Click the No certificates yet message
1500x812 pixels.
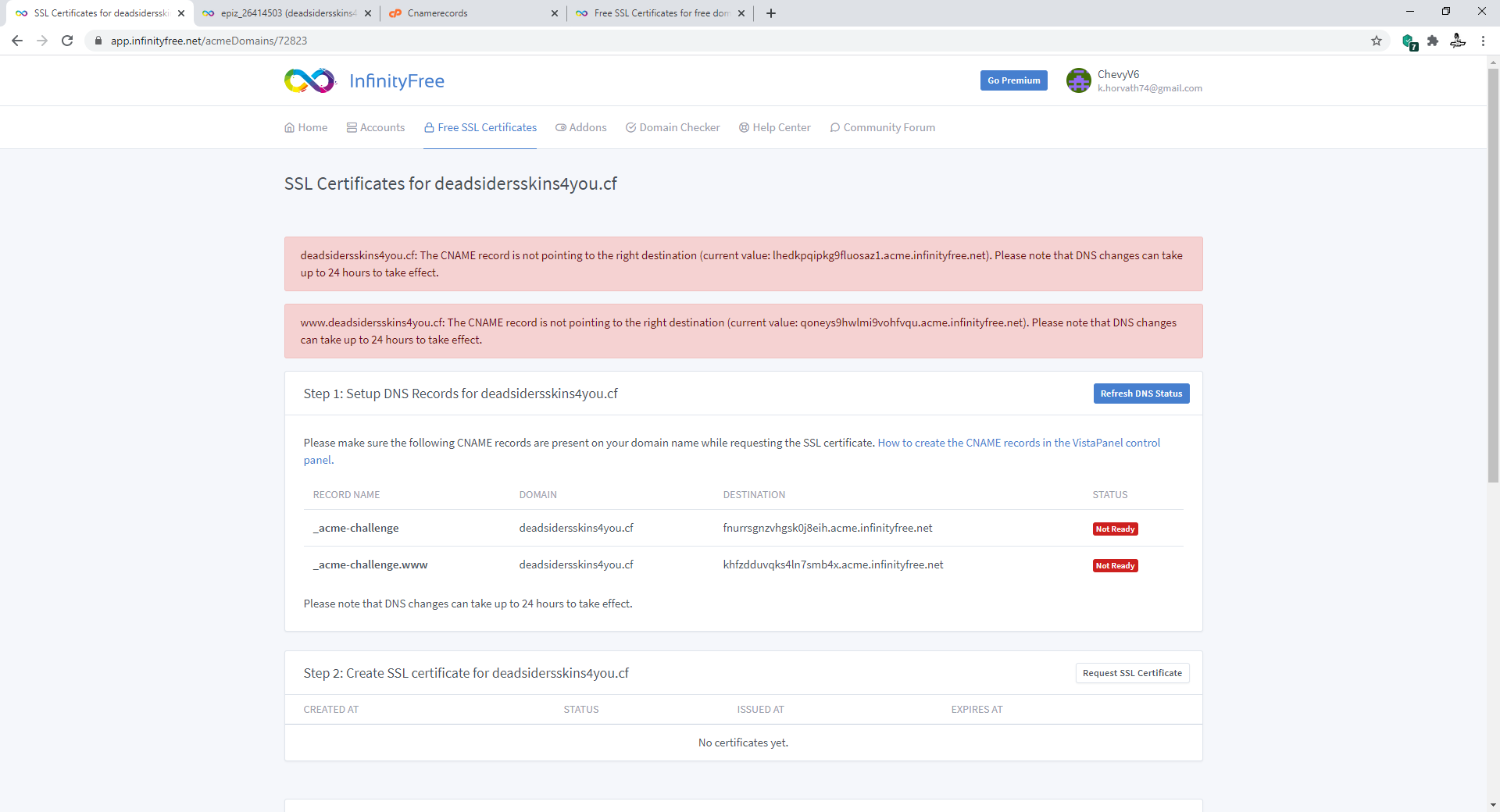(743, 743)
